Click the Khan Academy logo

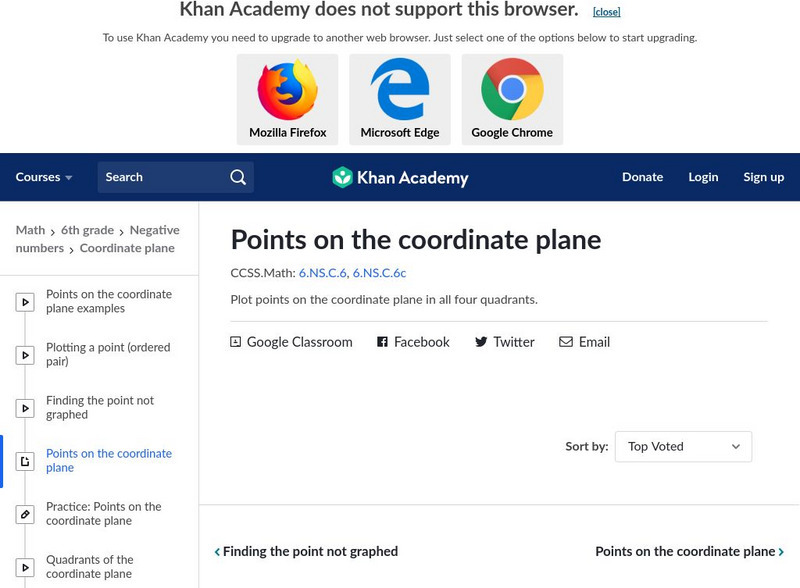pos(400,178)
